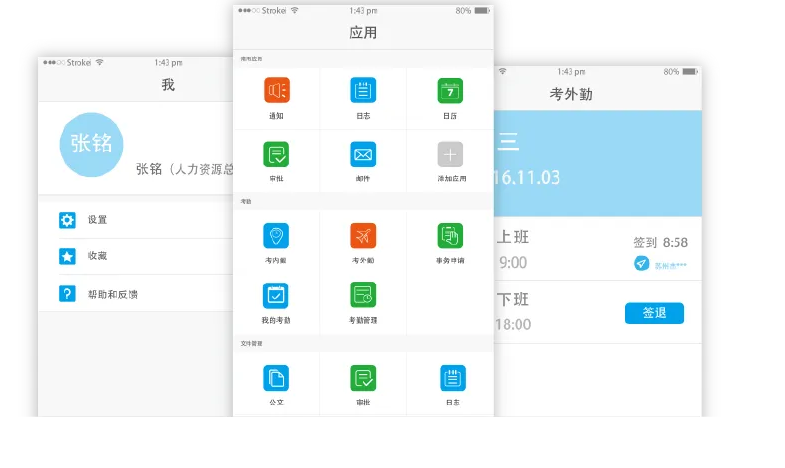The image size is (785, 468).
Task: Open the 日历 calendar app
Action: (x=450, y=91)
